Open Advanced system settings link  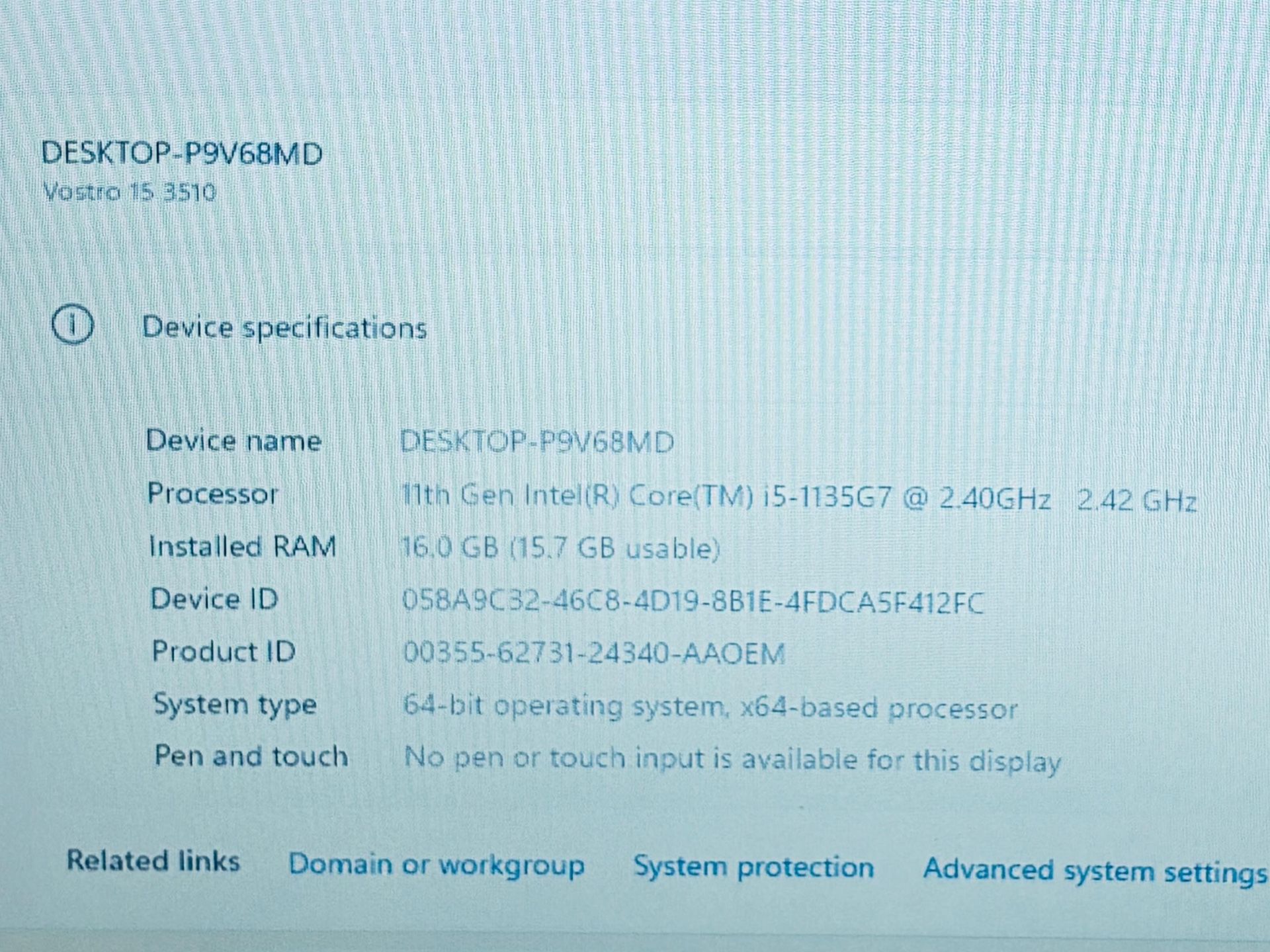[x=1095, y=870]
